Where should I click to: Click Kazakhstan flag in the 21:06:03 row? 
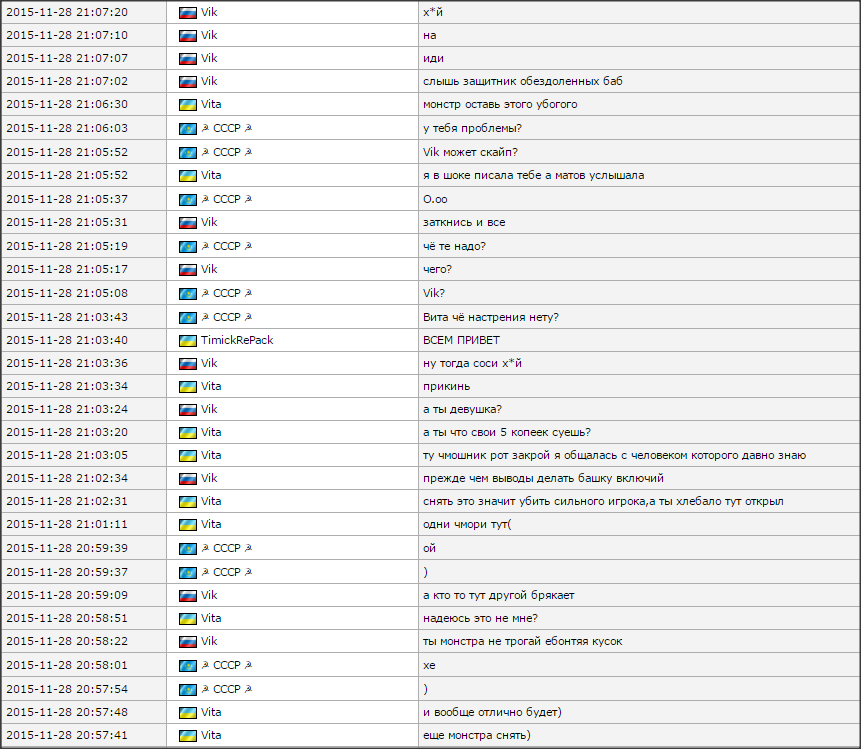[x=187, y=128]
